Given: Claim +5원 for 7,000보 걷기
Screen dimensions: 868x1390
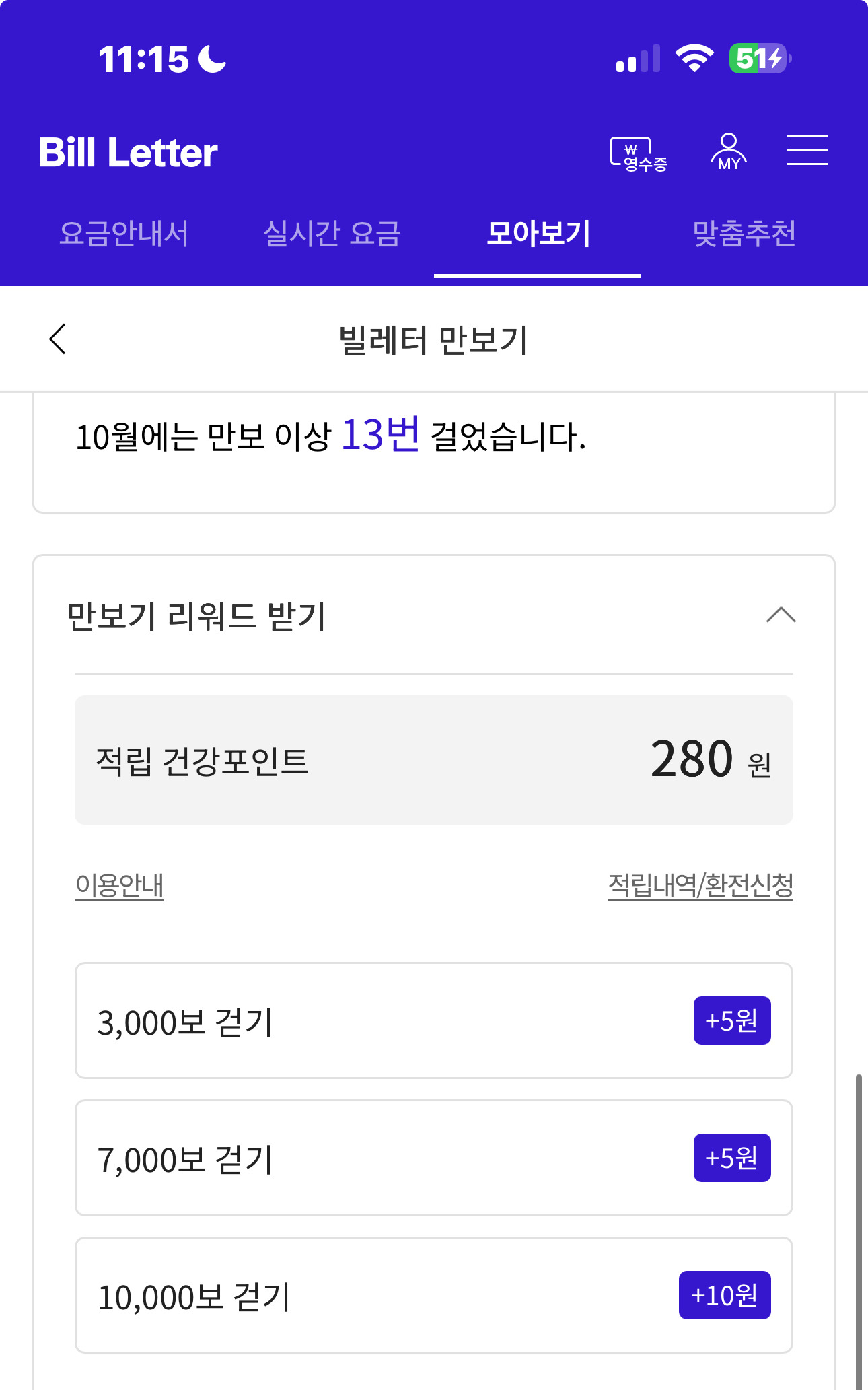Looking at the screenshot, I should [731, 1158].
